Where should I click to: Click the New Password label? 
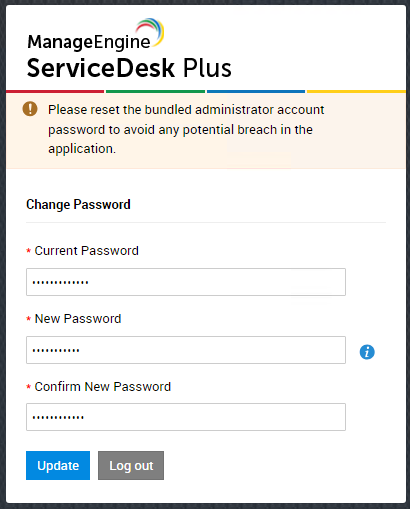[78, 319]
